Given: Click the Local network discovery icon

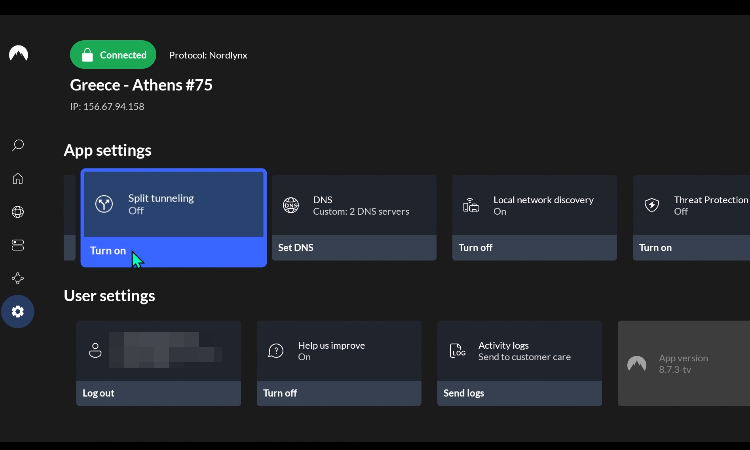Looking at the screenshot, I should click(x=471, y=205).
